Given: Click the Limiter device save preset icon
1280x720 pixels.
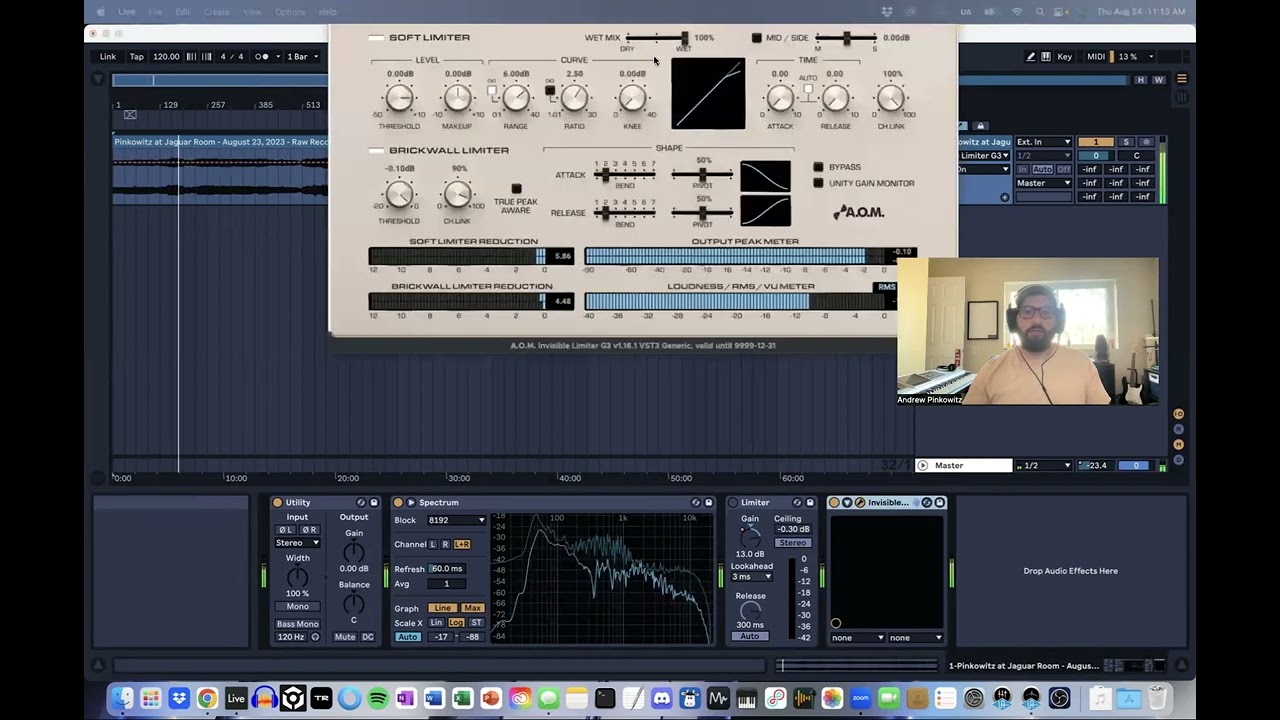Looking at the screenshot, I should point(810,503).
